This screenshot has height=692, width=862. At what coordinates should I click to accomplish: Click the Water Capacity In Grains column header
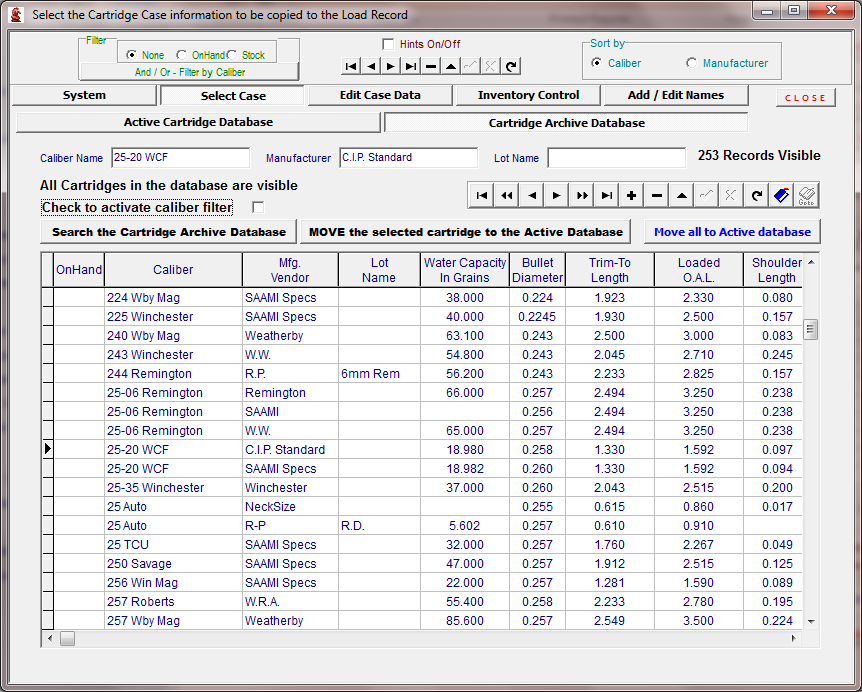pos(465,270)
